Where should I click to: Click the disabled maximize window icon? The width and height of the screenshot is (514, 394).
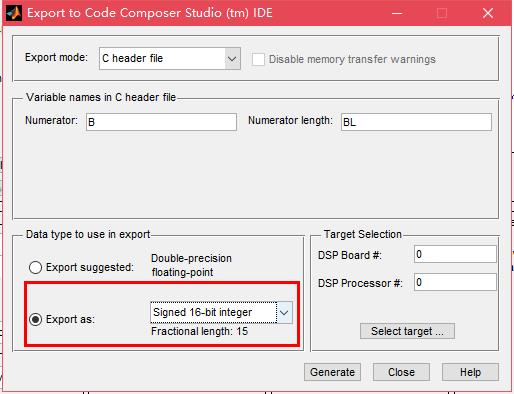442,13
